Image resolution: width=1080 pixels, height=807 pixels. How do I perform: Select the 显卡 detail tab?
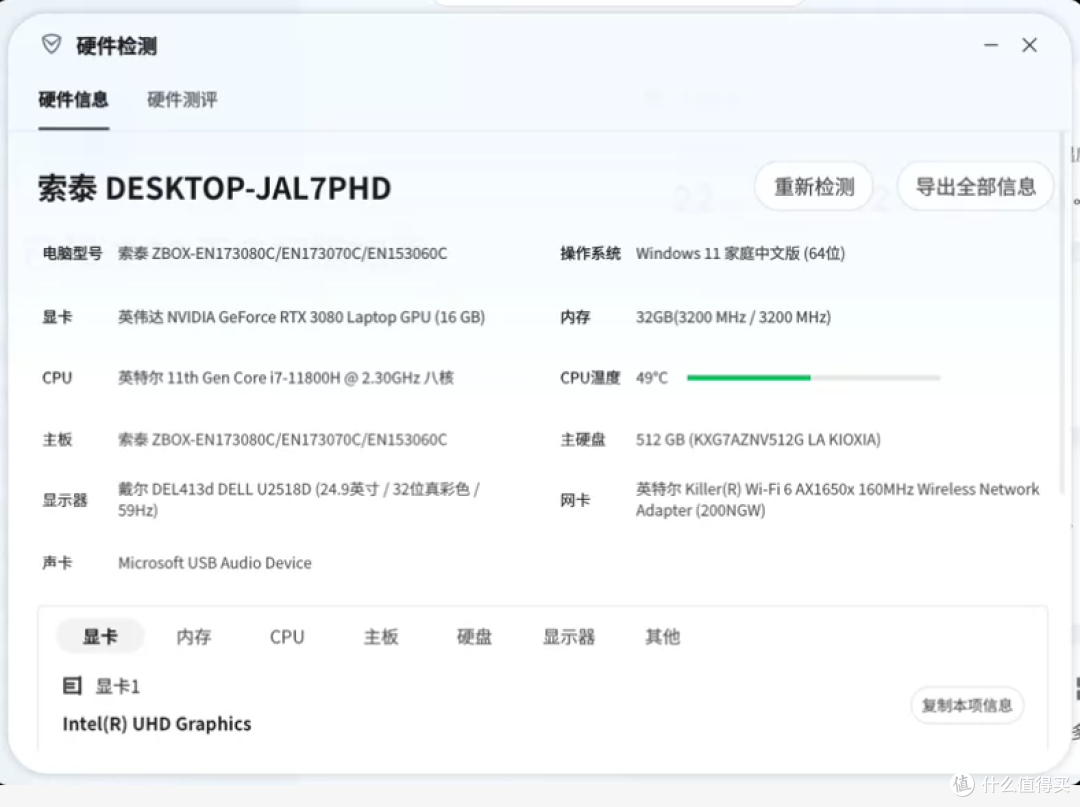[x=100, y=636]
